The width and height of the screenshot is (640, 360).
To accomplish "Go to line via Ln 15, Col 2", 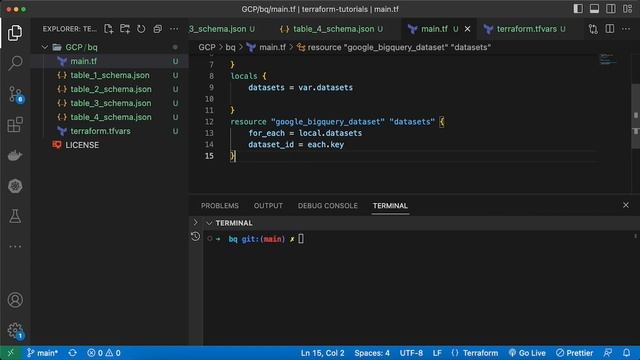I will [x=322, y=353].
